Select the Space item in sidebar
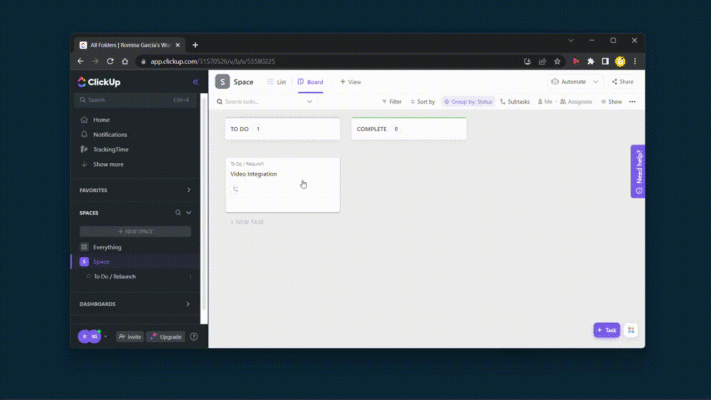This screenshot has height=400, width=711. click(x=101, y=262)
